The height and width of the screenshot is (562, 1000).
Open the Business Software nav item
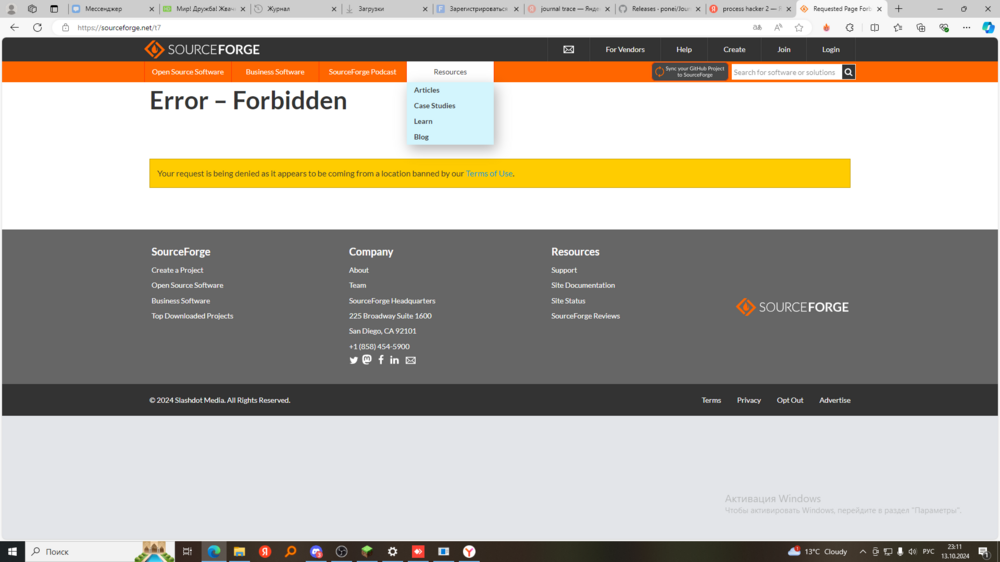coord(275,72)
